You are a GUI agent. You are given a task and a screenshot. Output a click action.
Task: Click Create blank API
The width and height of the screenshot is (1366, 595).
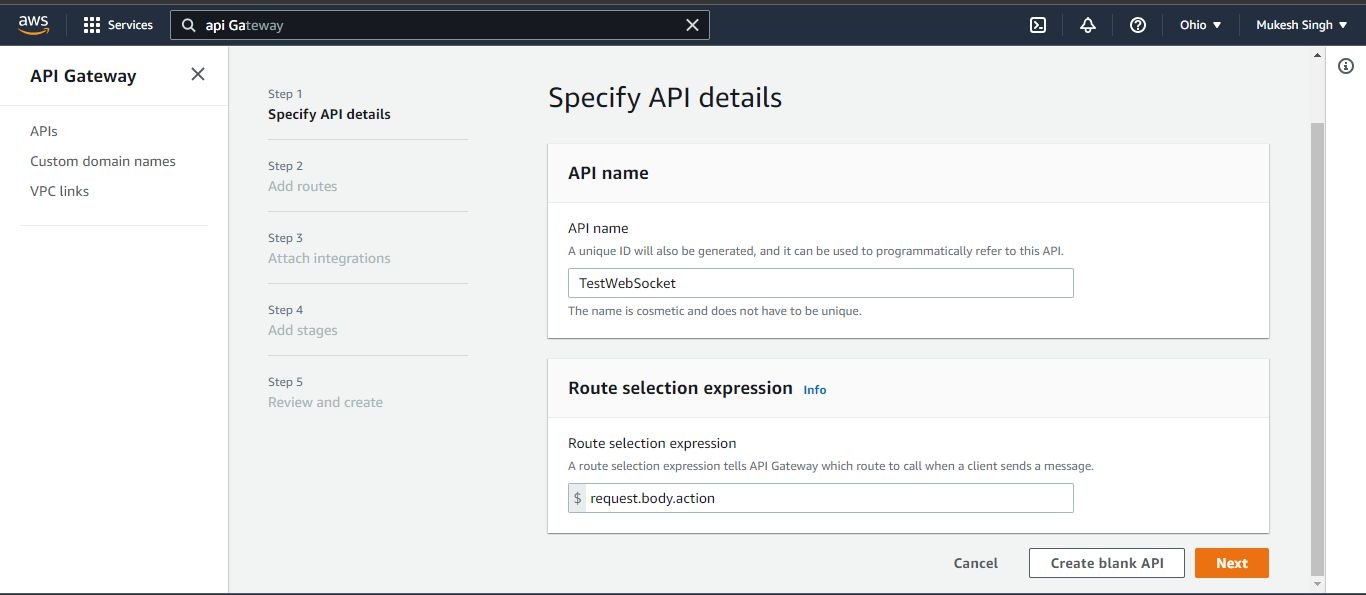(1106, 563)
